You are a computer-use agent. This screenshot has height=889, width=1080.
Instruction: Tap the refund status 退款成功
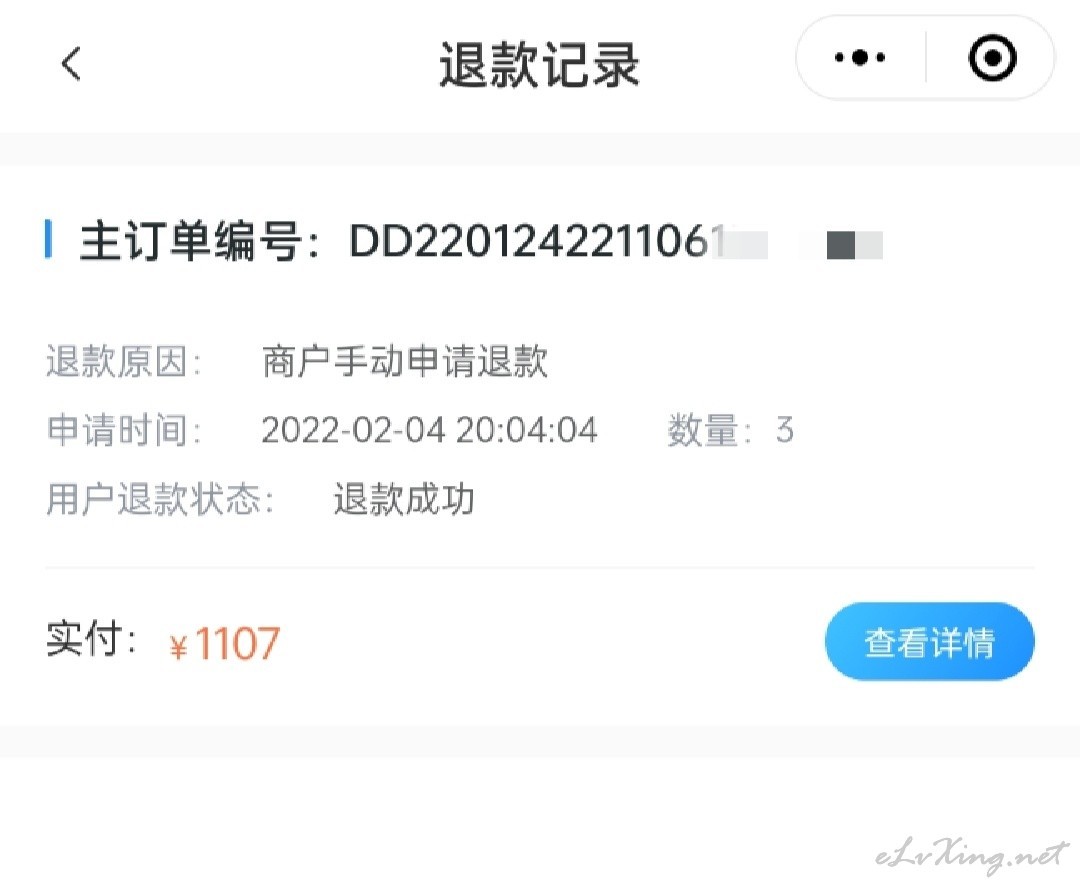404,499
